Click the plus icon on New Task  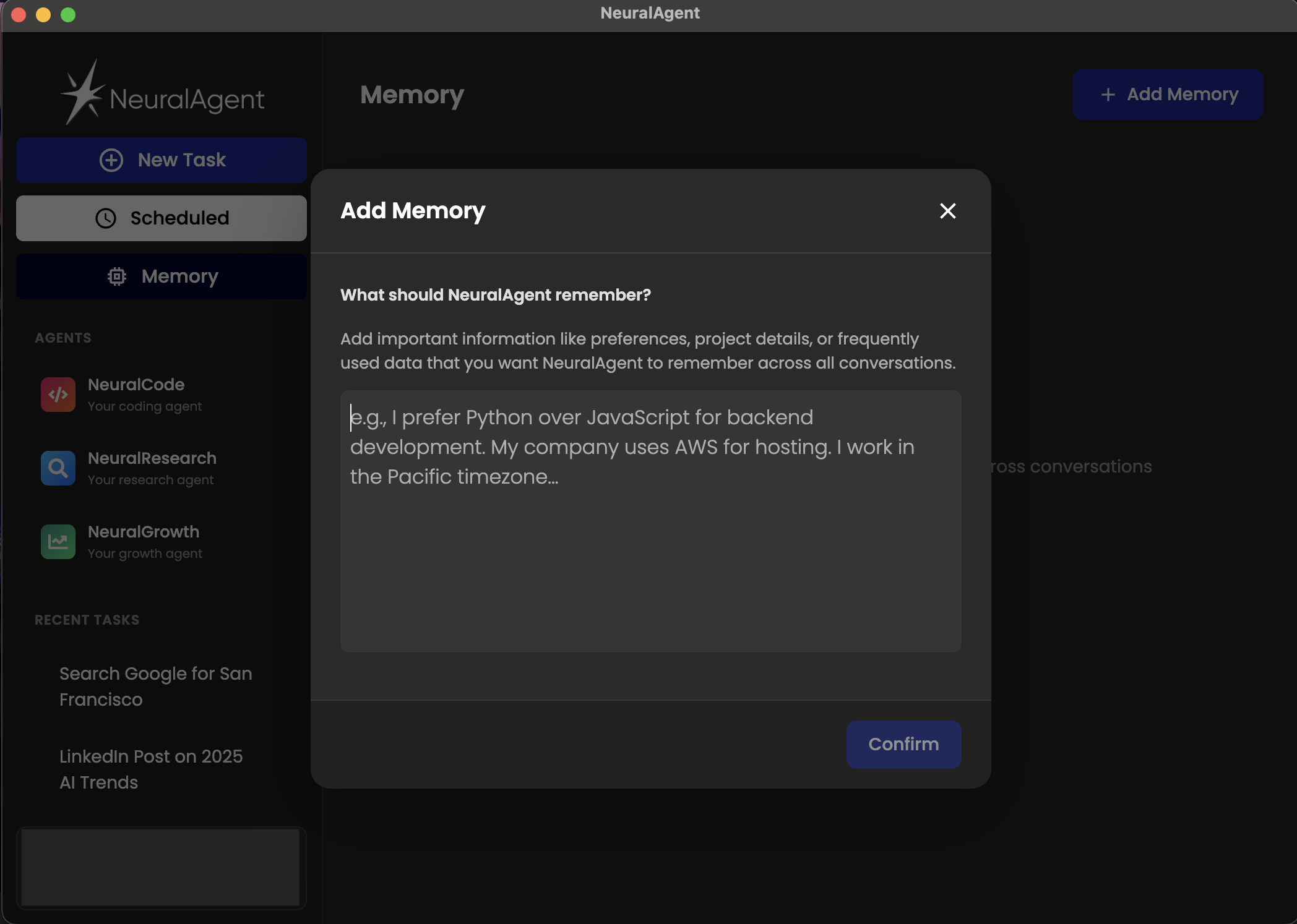pyautogui.click(x=111, y=160)
